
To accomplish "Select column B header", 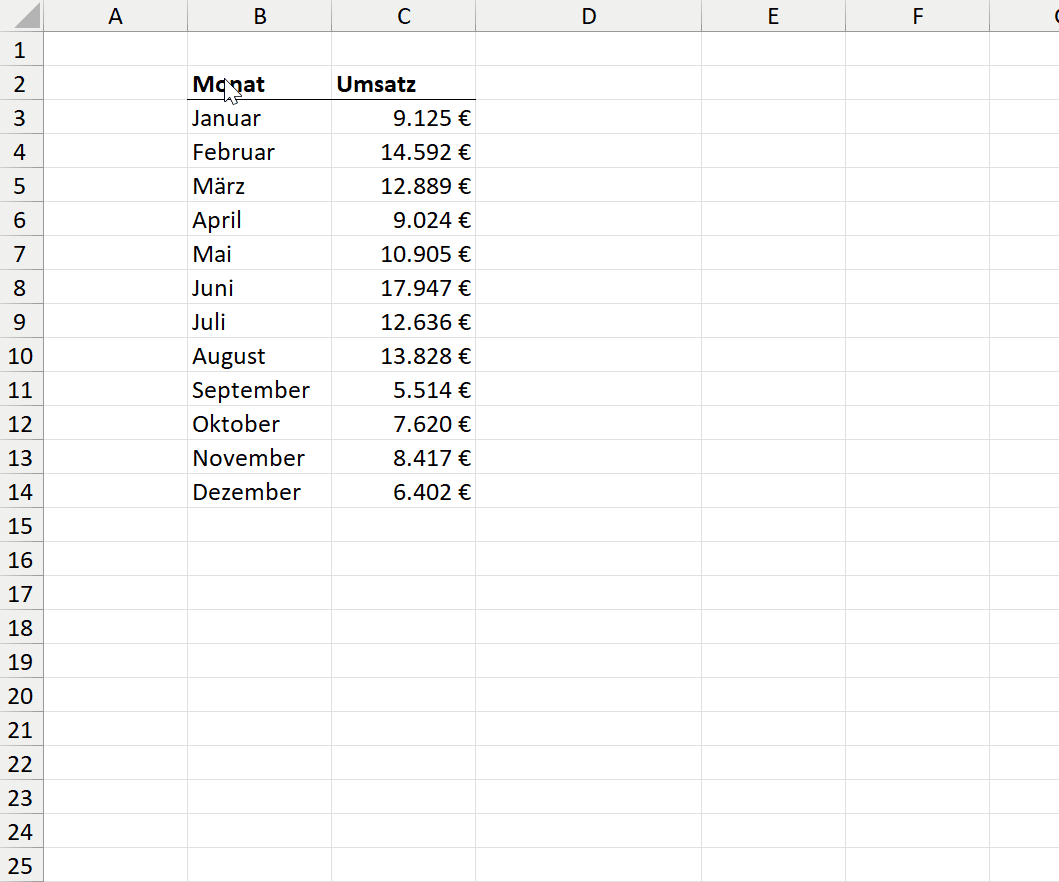I will click(x=259, y=16).
